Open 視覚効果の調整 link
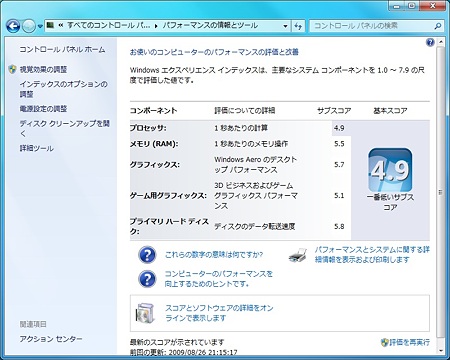Image resolution: width=450 pixels, height=360 pixels. tap(43, 69)
